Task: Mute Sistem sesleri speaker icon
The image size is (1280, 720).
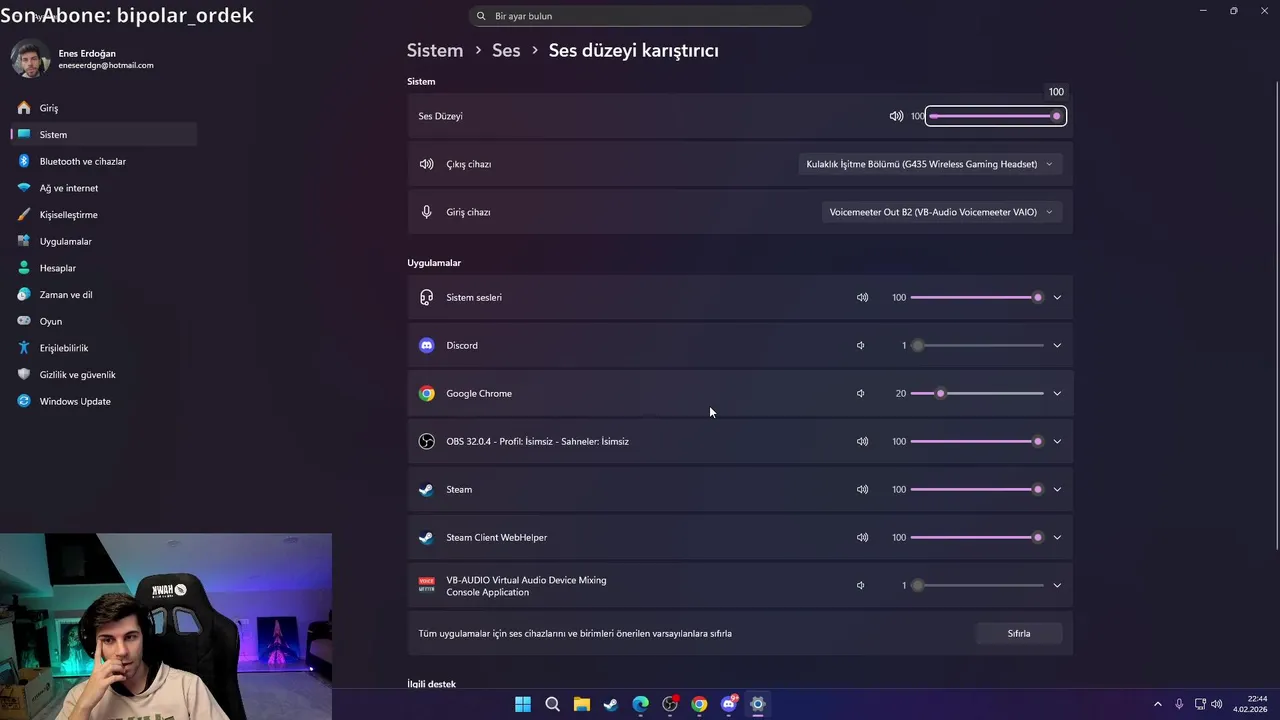Action: pos(862,297)
